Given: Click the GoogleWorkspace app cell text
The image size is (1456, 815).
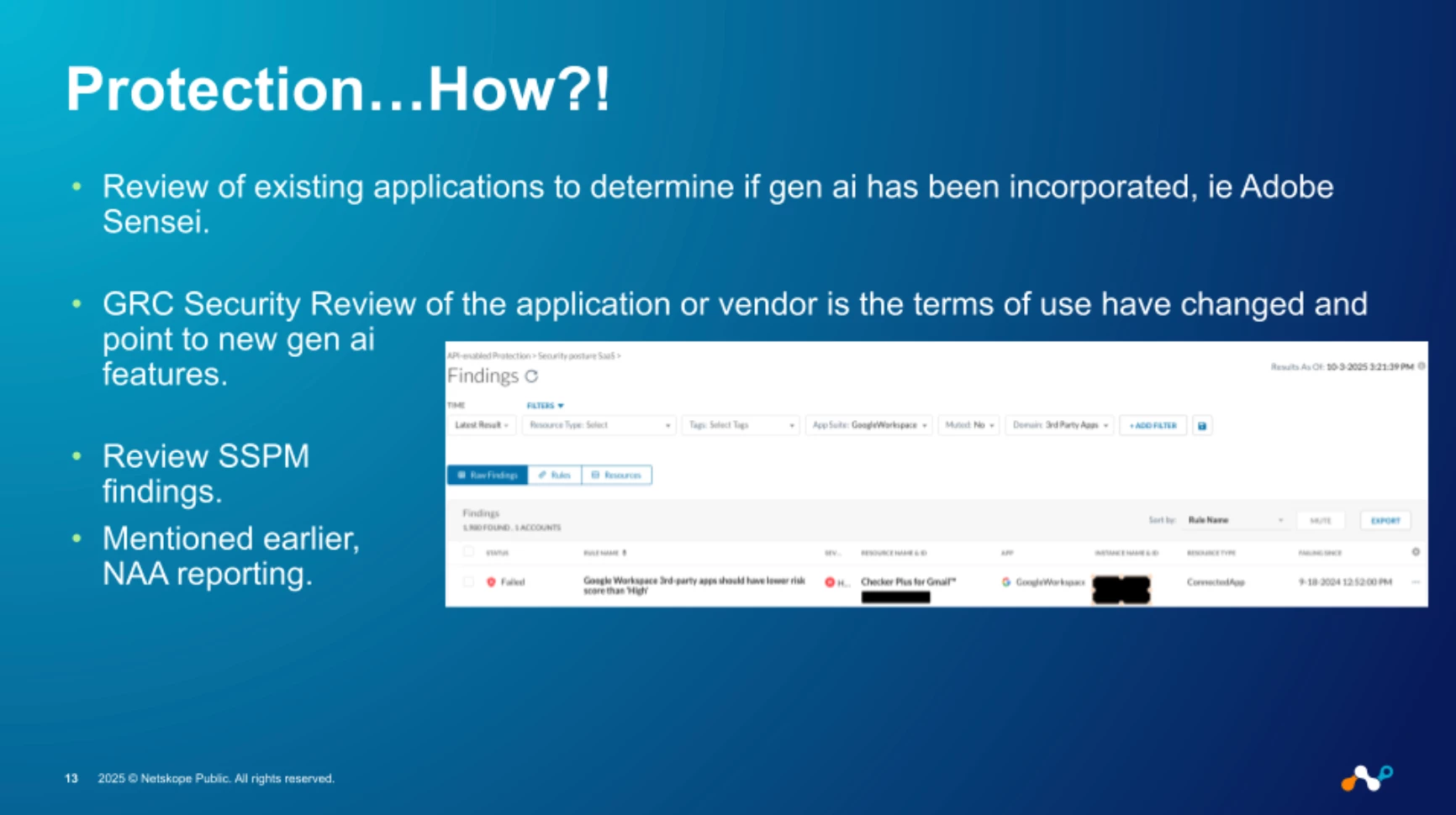Looking at the screenshot, I should tap(1050, 581).
